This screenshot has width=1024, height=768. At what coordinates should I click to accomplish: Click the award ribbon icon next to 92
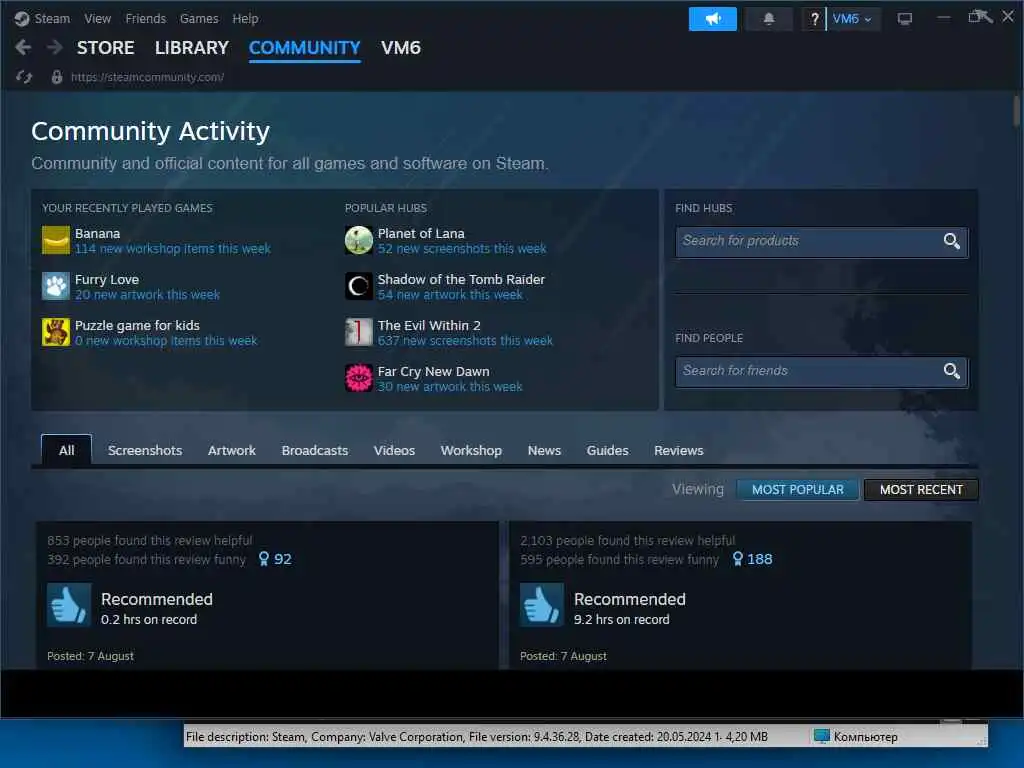click(x=264, y=559)
